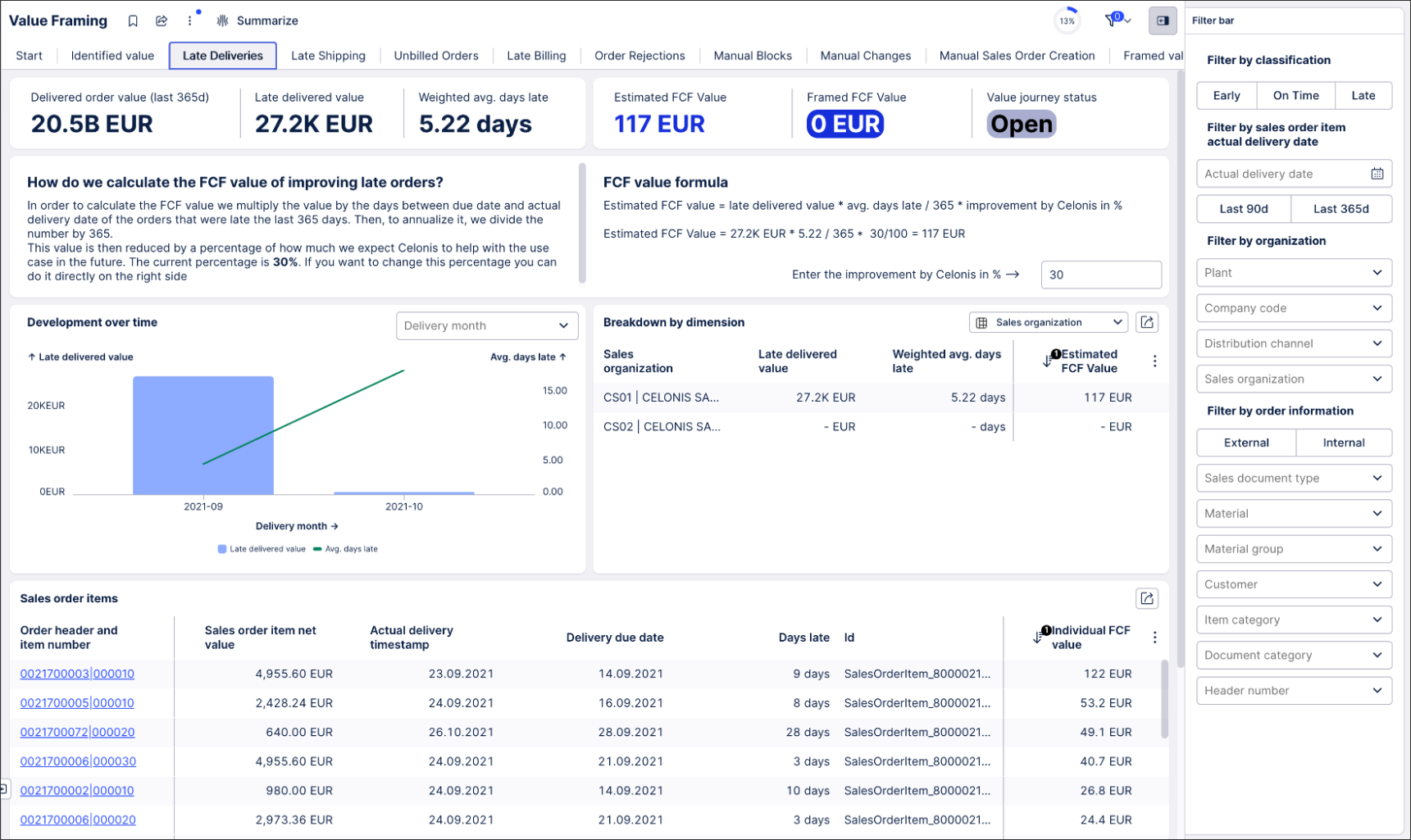Open the Item category dropdown
Viewport: 1411px width, 840px height.
click(1294, 620)
